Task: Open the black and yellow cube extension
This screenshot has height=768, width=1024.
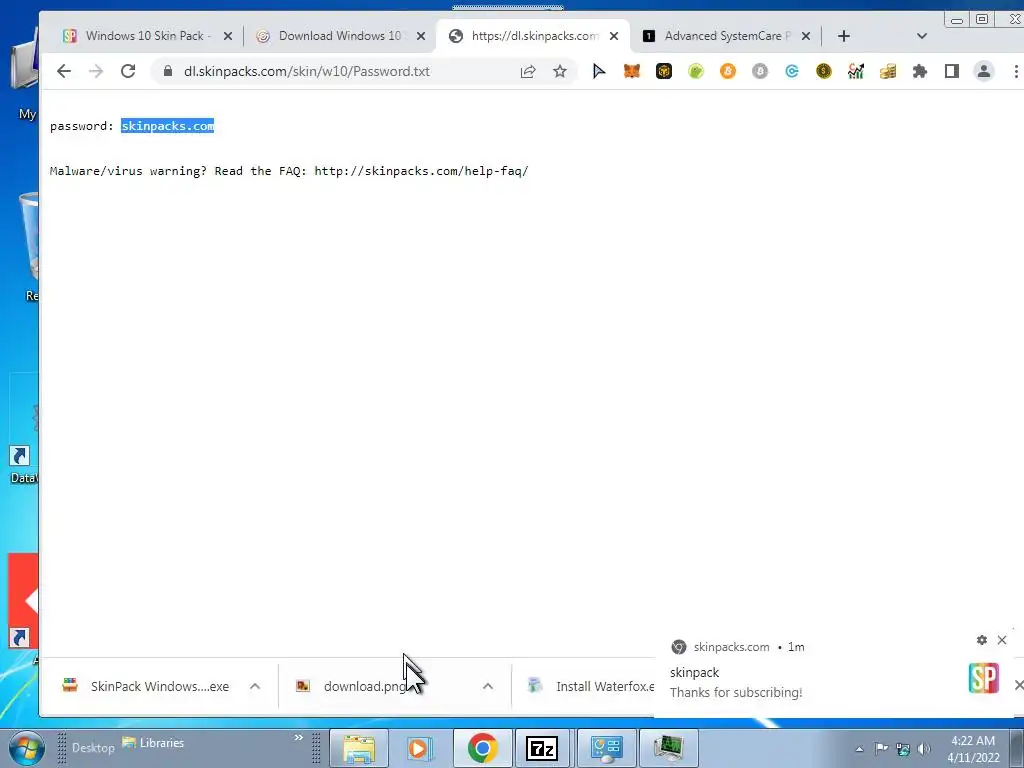Action: click(x=664, y=71)
